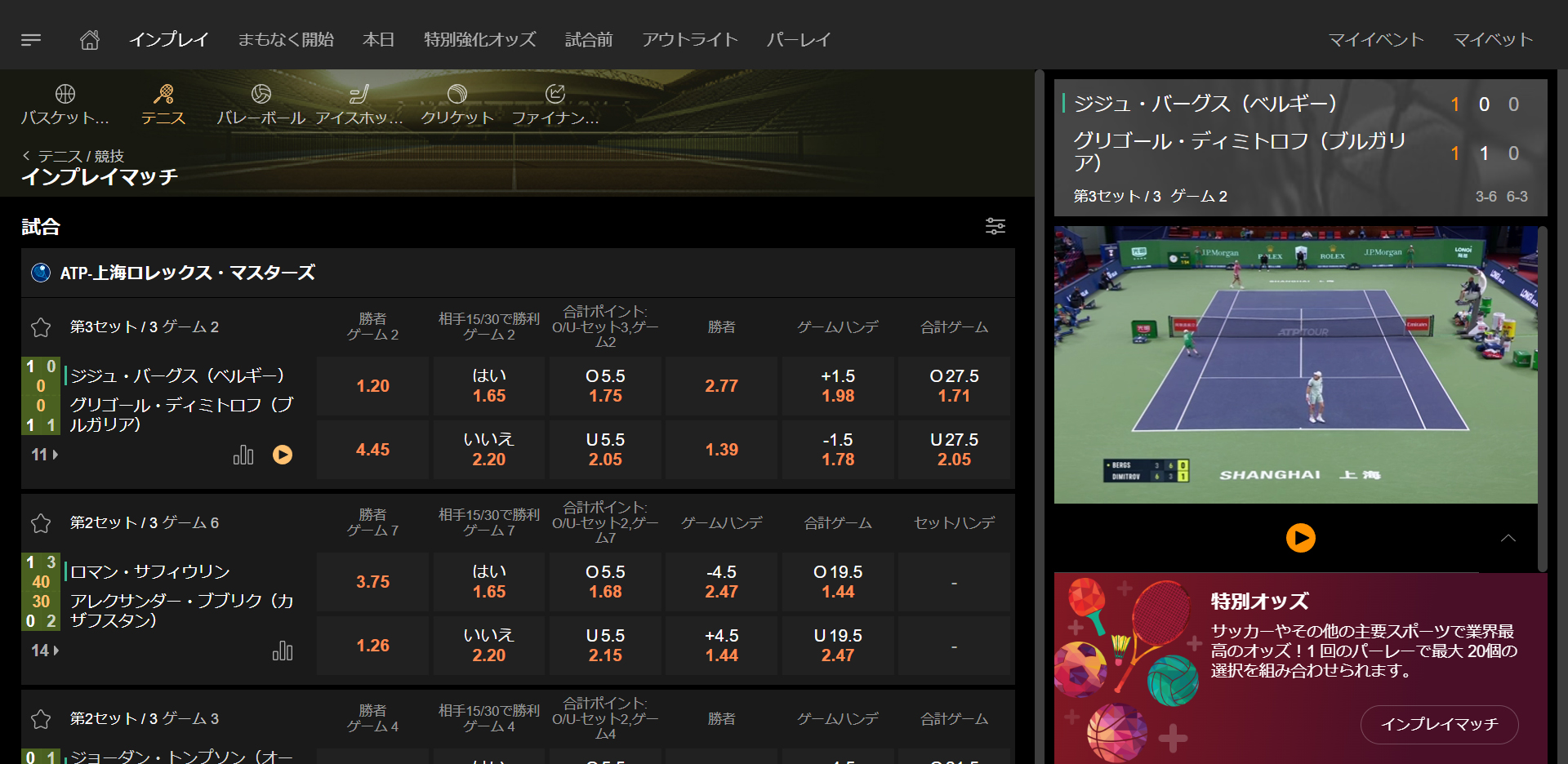Bet on Dimitrov match winner 1.39

click(x=722, y=450)
